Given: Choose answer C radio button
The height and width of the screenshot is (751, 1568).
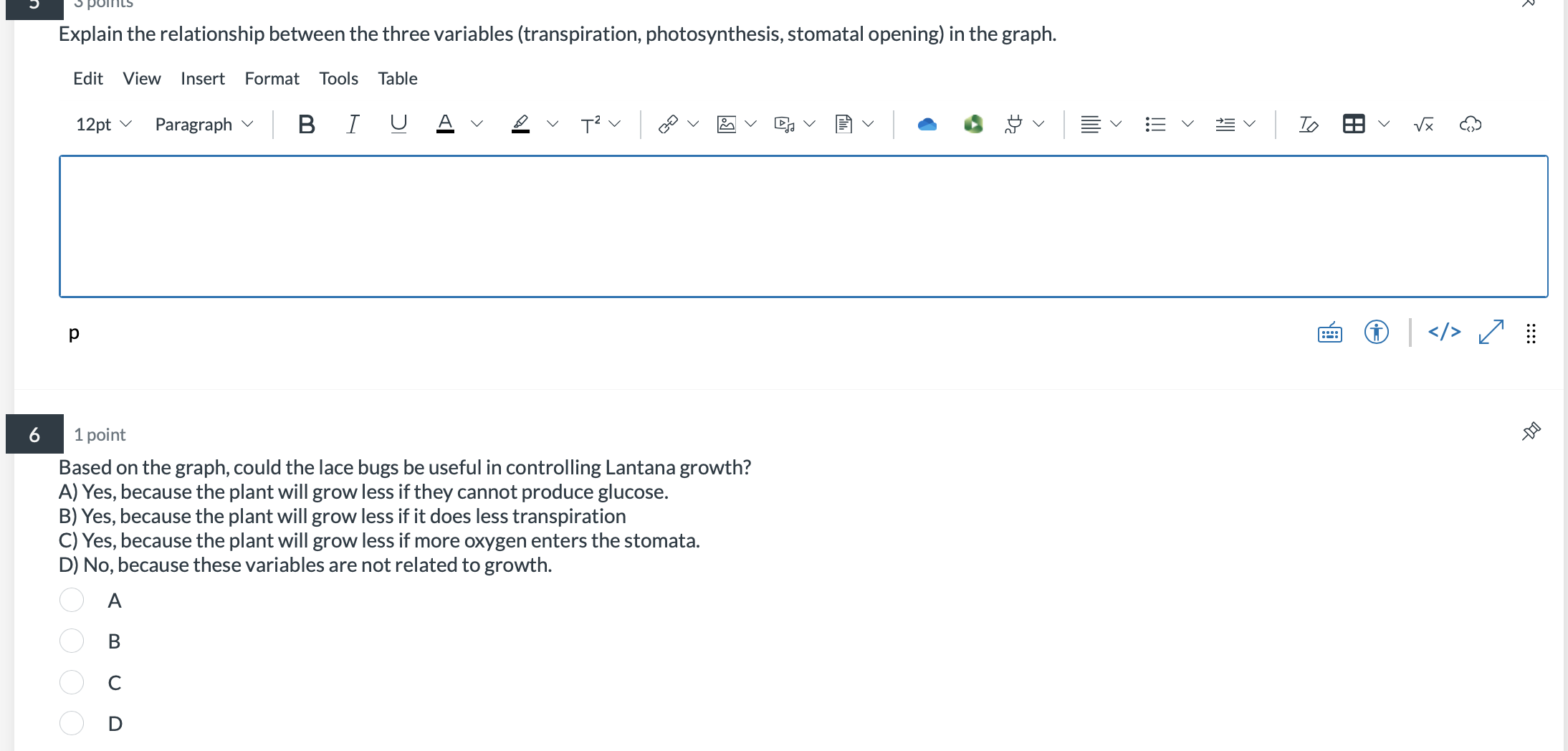Looking at the screenshot, I should (x=72, y=682).
